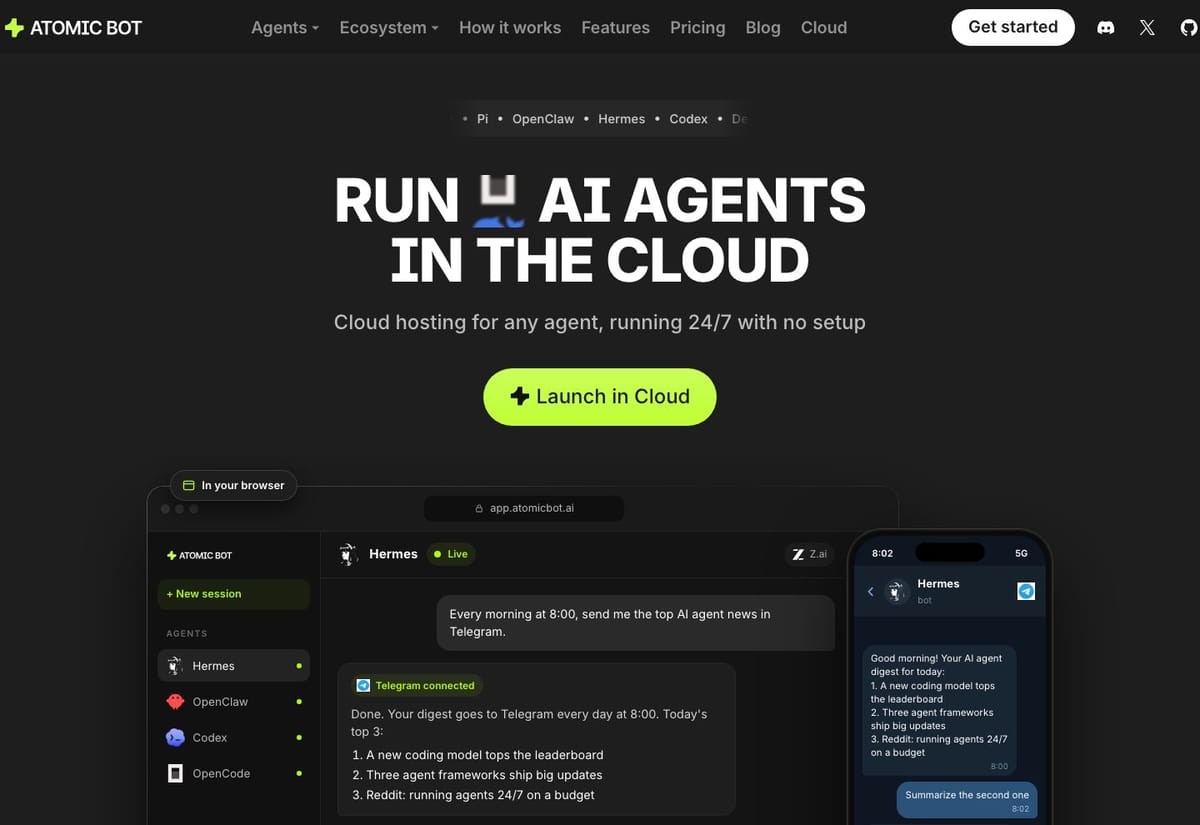The image size is (1200, 825).
Task: Click the OpenClaw red icon in sidebar
Action: pyautogui.click(x=175, y=701)
